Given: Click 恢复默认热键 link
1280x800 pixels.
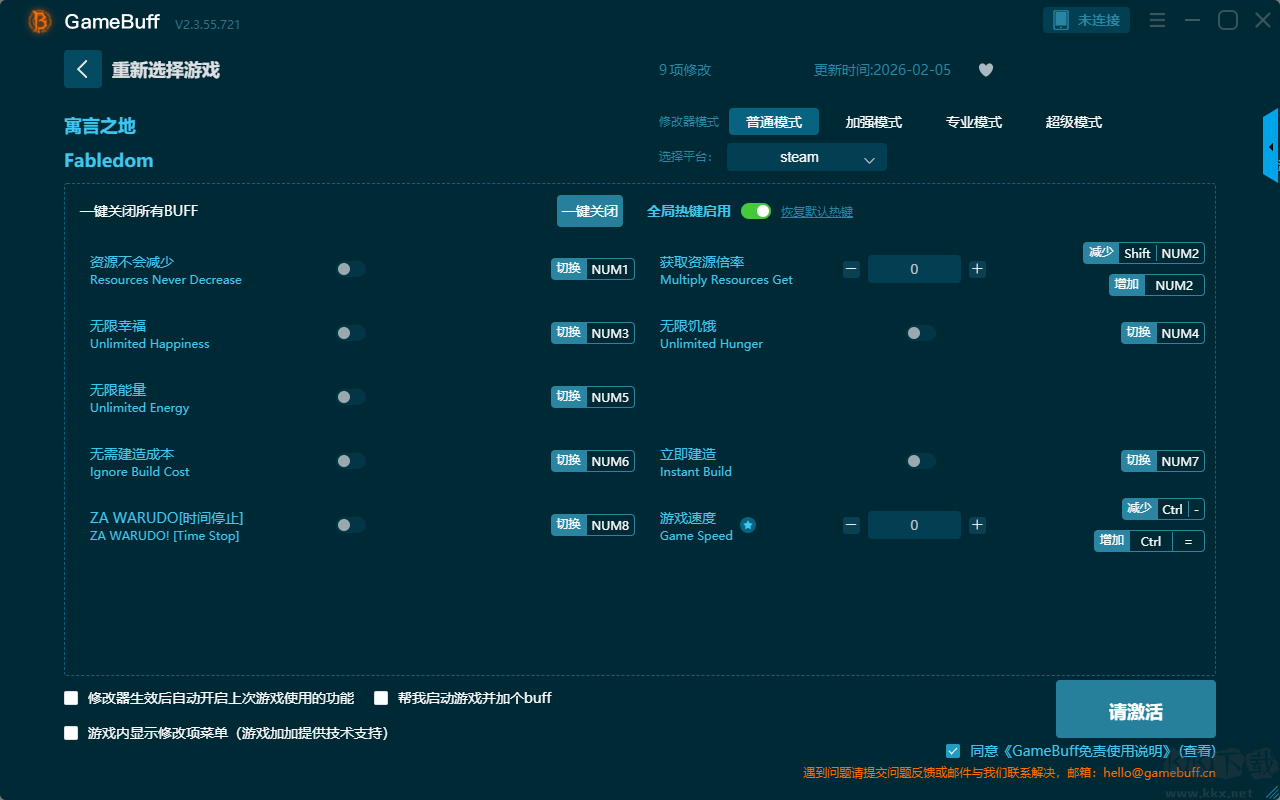Looking at the screenshot, I should pos(817,212).
